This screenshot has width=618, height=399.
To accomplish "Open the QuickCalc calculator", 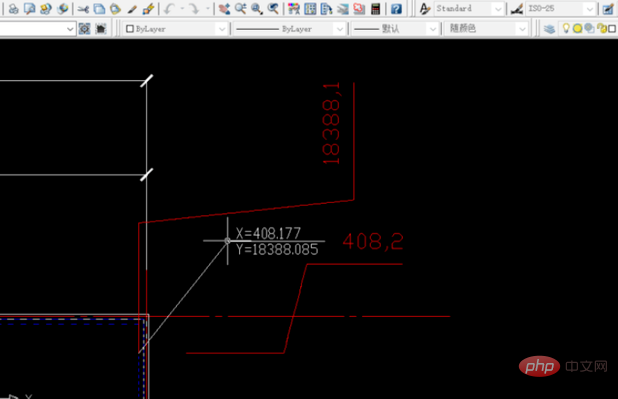I will 376,9.
